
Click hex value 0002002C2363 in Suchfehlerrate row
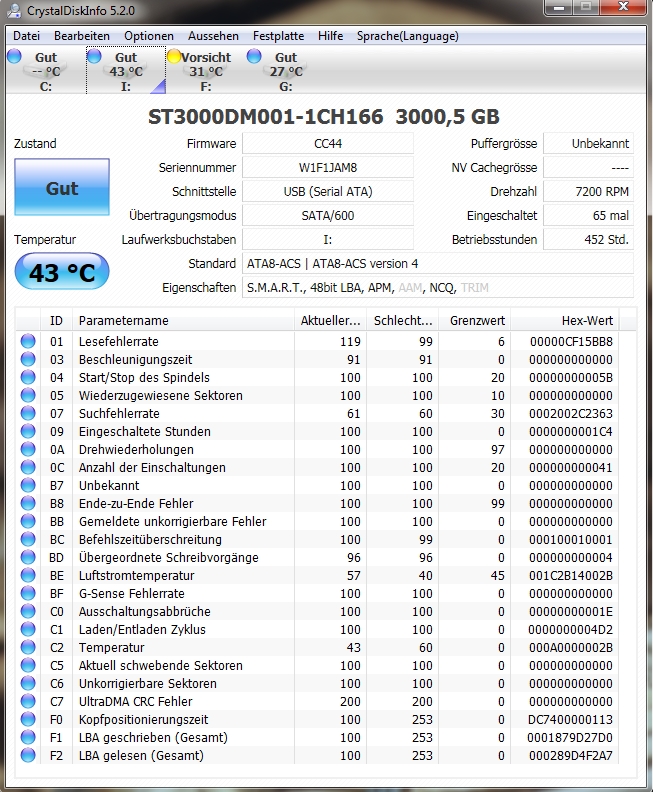(571, 414)
